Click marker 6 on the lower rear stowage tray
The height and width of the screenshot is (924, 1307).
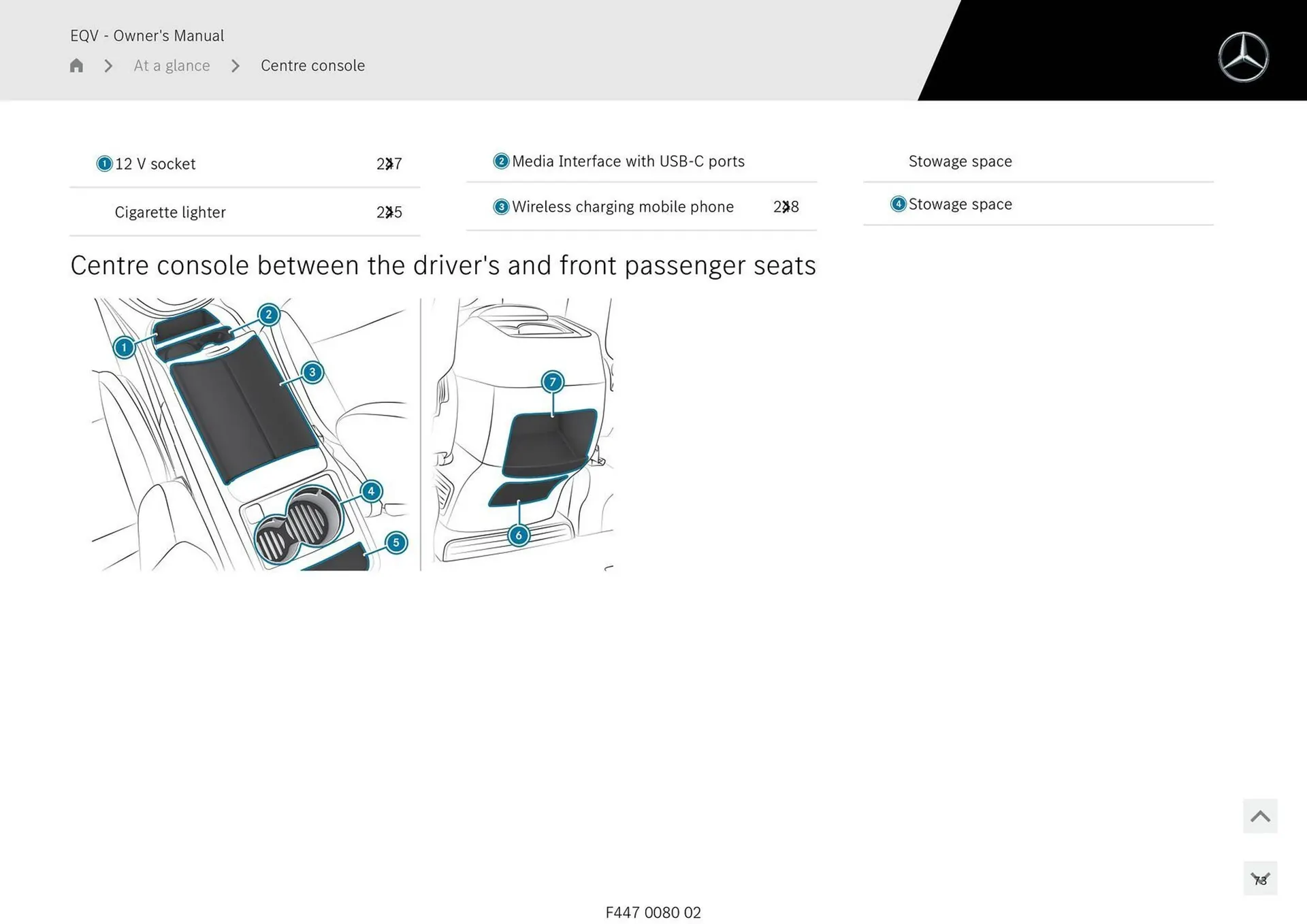click(519, 535)
